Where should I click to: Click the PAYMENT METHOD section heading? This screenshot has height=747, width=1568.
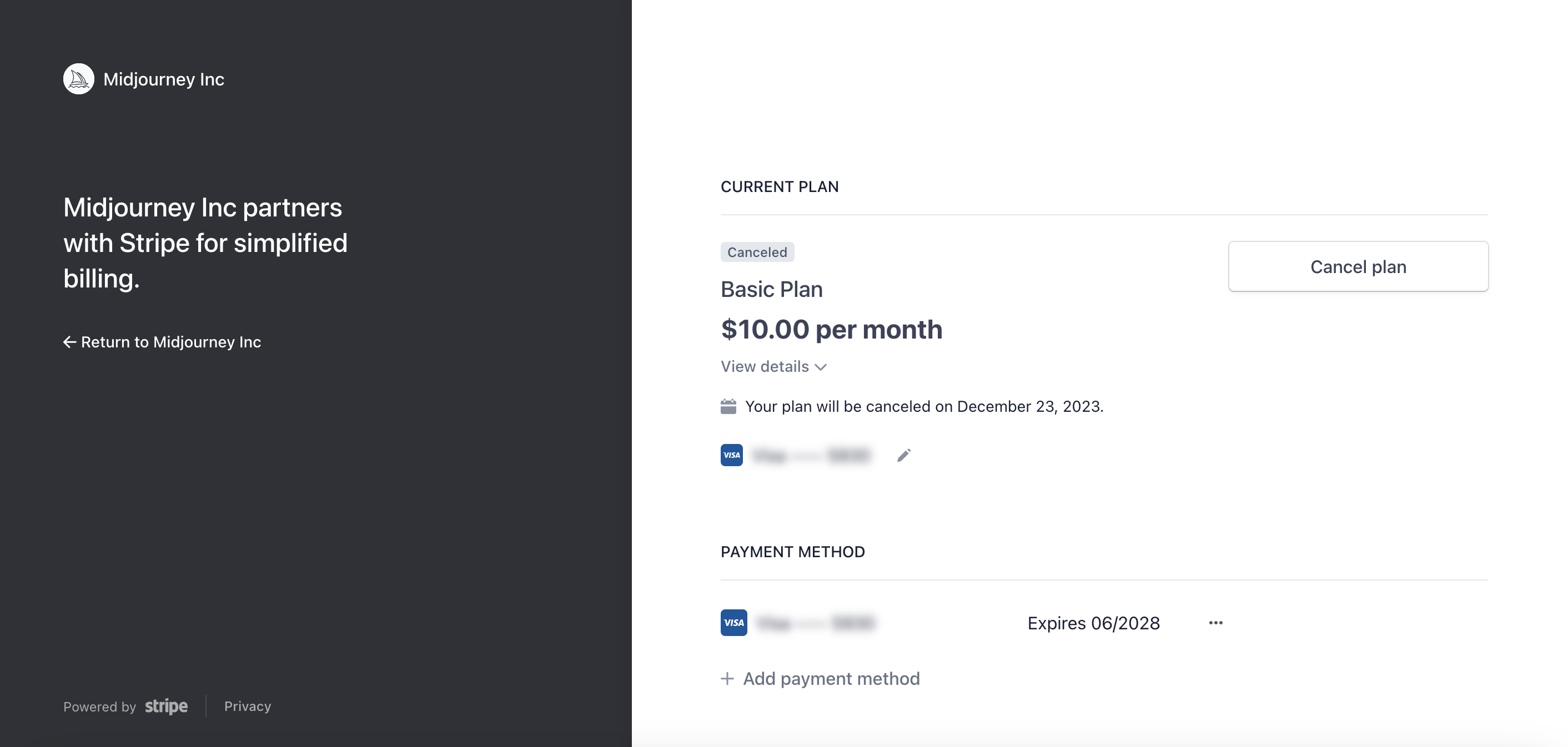click(792, 552)
